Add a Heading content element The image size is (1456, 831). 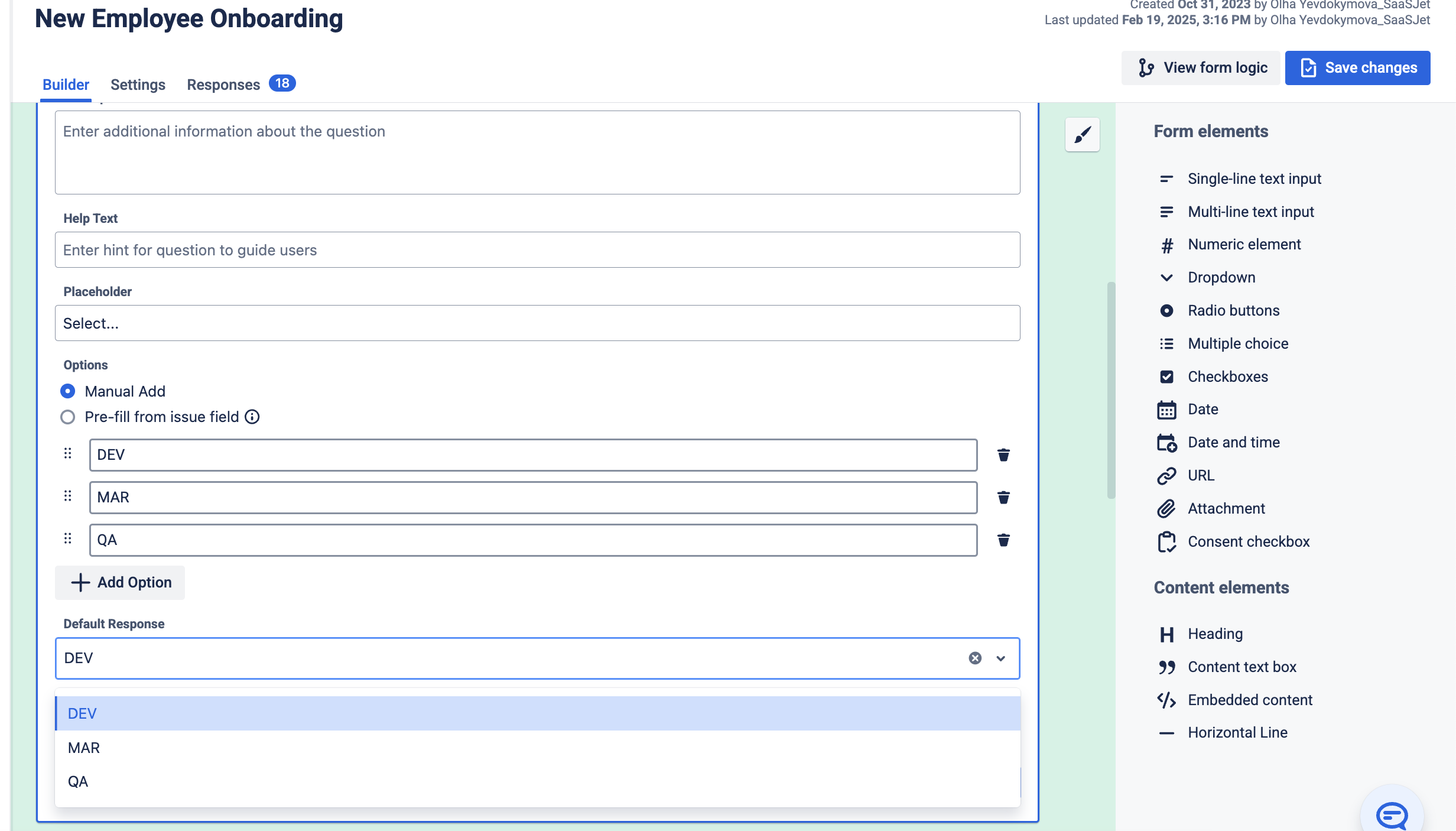1201,634
